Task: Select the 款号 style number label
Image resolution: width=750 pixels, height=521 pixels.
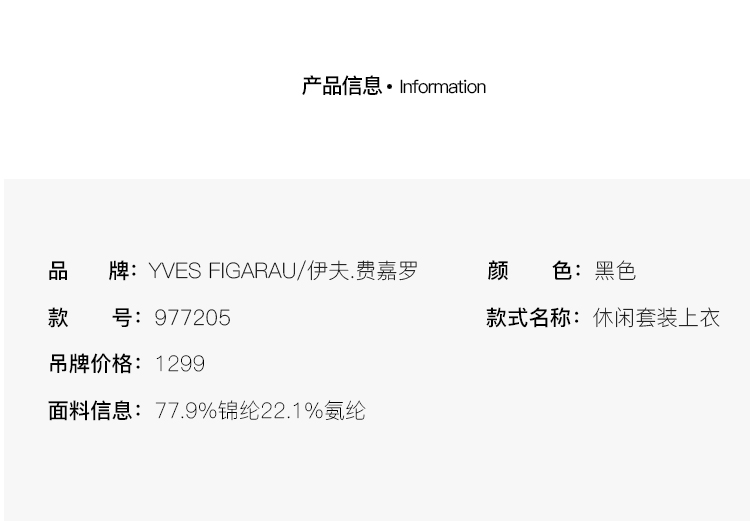Action: click(92, 318)
